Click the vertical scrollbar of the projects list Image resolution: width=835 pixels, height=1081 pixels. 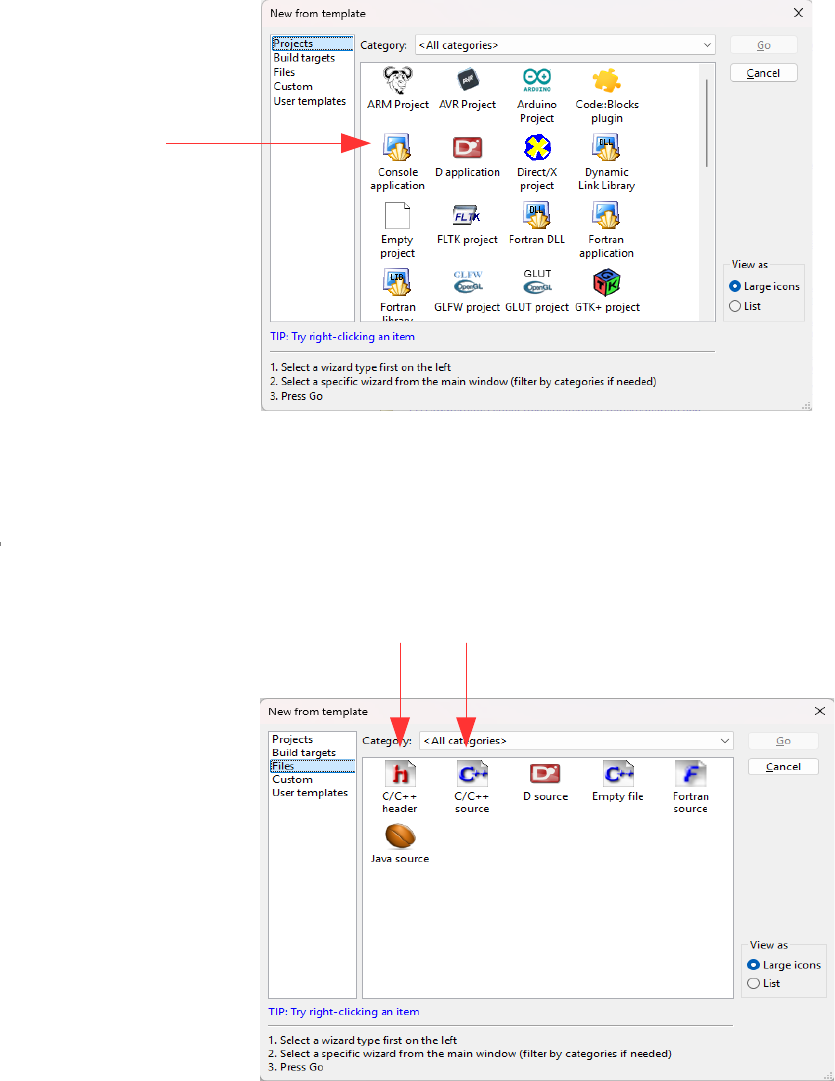[x=708, y=122]
